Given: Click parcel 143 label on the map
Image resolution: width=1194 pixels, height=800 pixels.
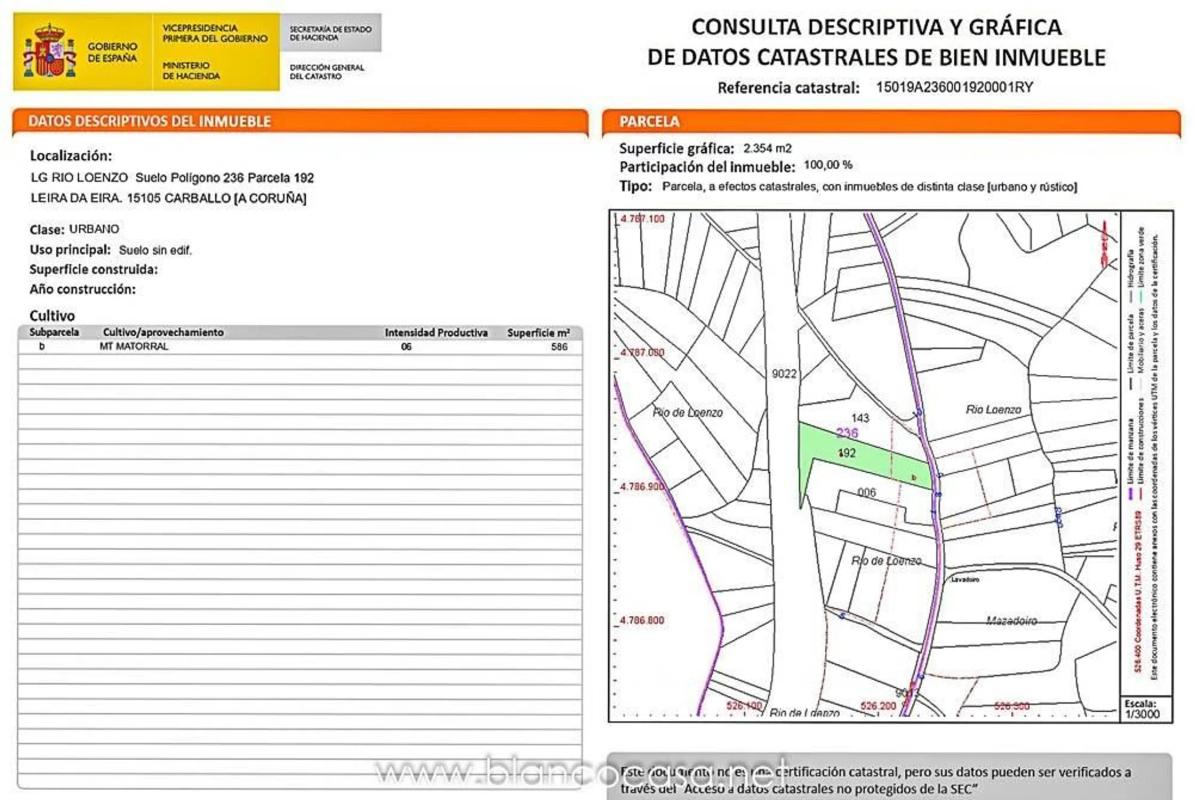Looking at the screenshot, I should pos(859,417).
